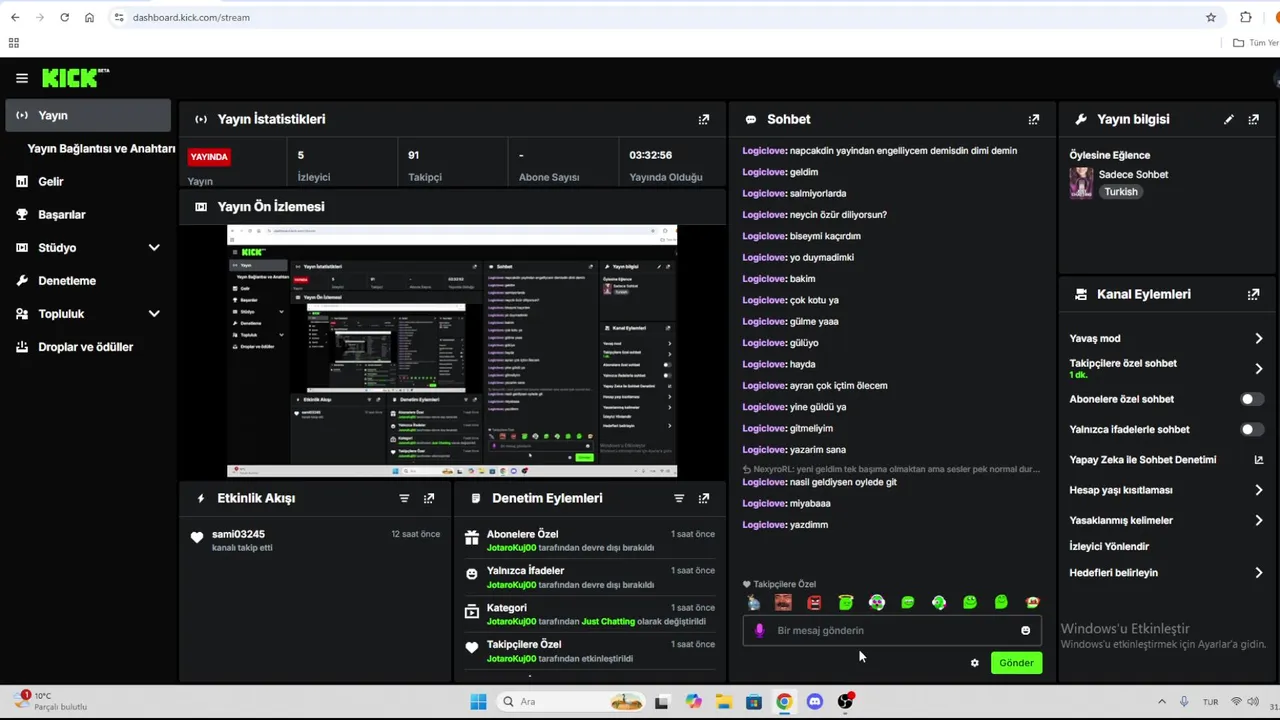The image size is (1280, 720).
Task: Click the YAYINDA live badge
Action: [x=210, y=156]
